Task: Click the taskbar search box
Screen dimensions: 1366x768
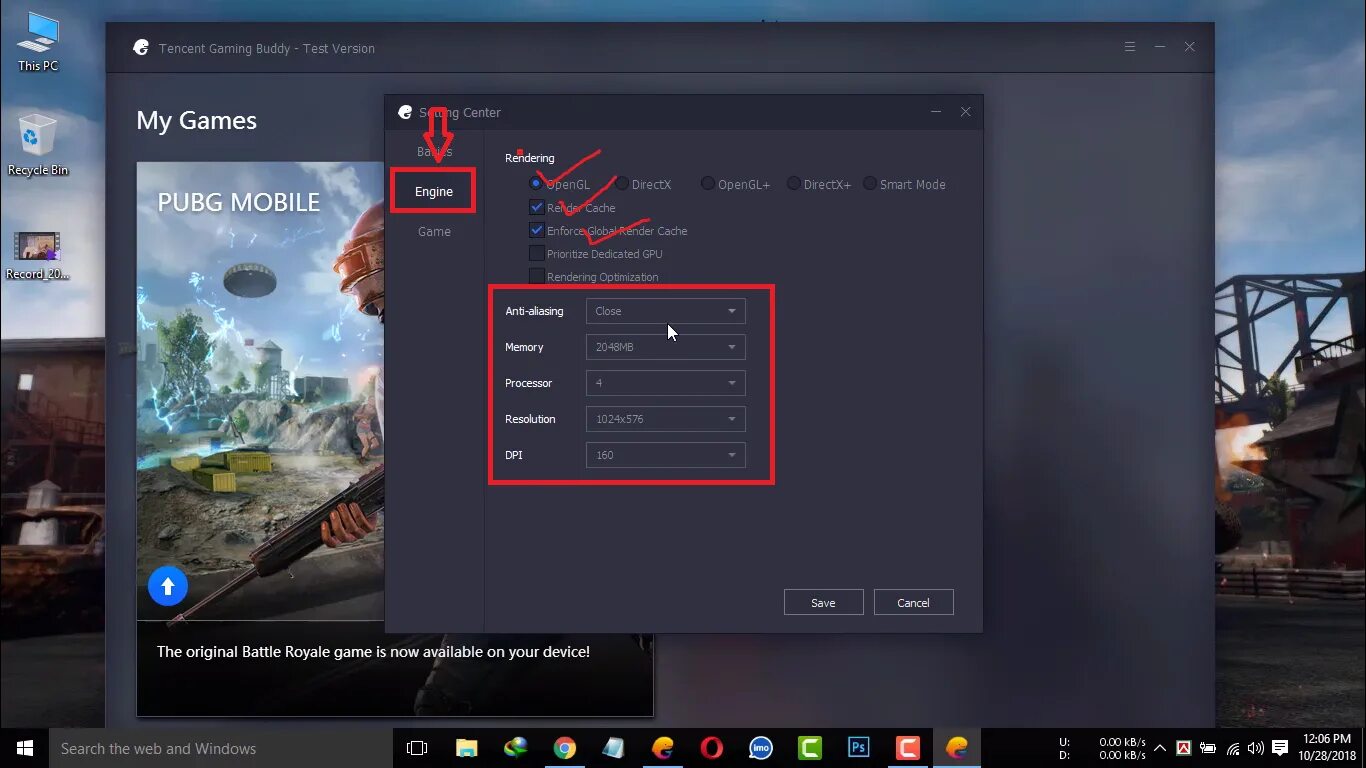Action: [220, 748]
